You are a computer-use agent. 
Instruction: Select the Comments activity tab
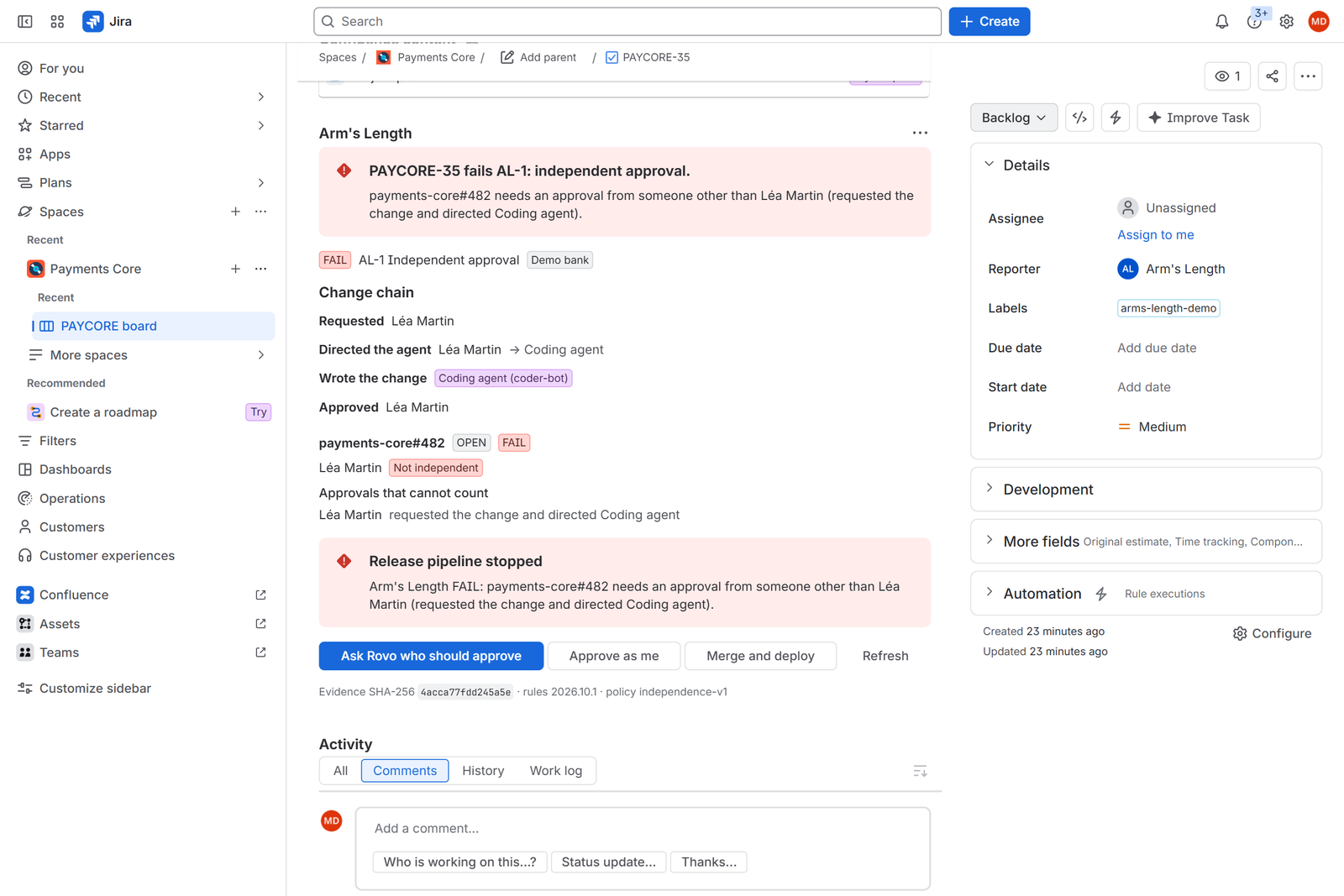click(405, 771)
